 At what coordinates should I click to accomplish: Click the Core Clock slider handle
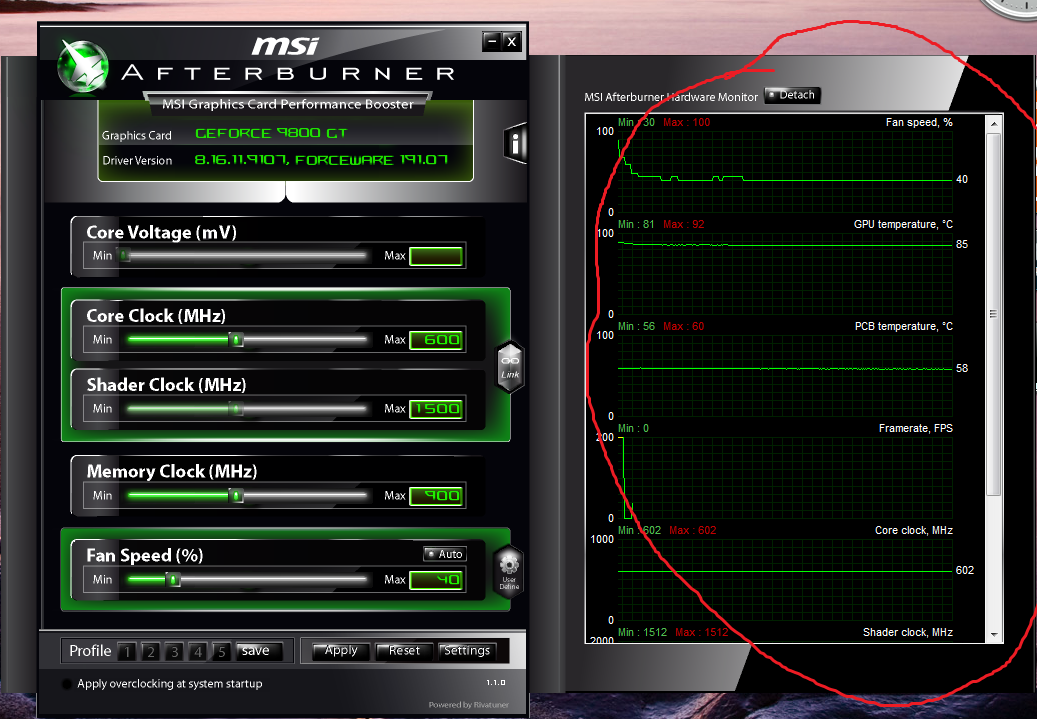236,340
